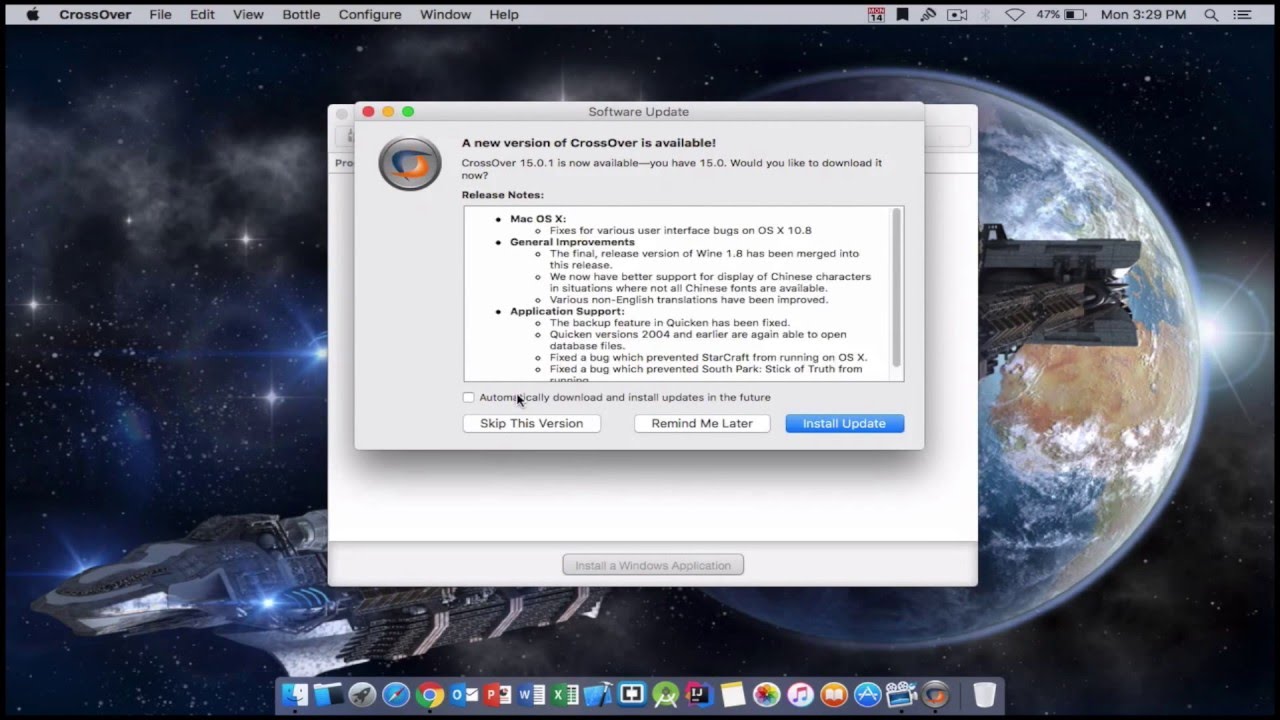The image size is (1280, 720).
Task: Open PowerPoint from the Dock
Action: point(497,694)
